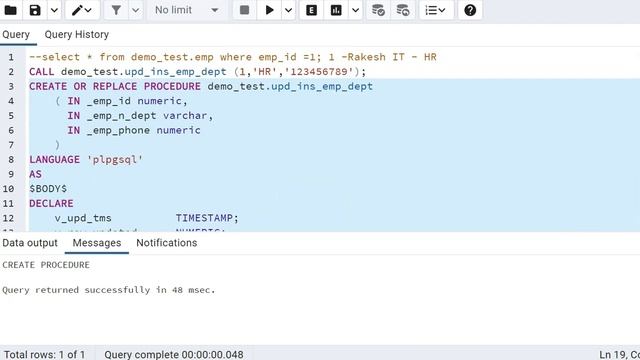Run Explain Analyze chart icon

(336, 10)
